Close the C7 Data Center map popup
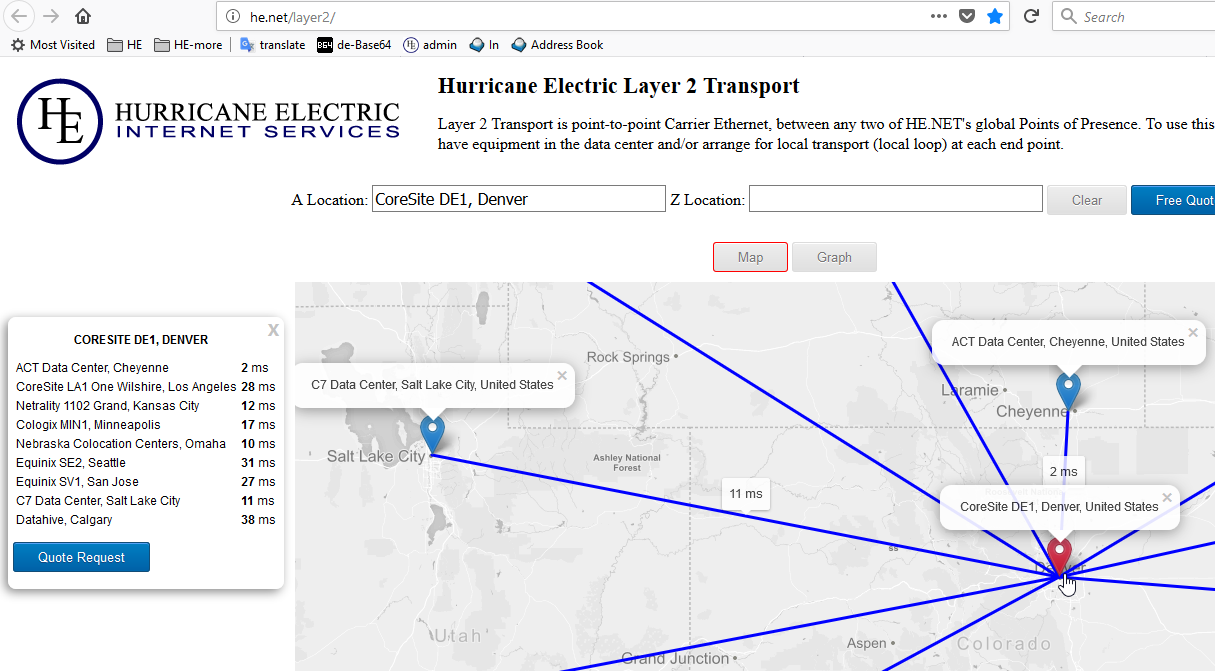The width and height of the screenshot is (1215, 671). pyautogui.click(x=562, y=376)
